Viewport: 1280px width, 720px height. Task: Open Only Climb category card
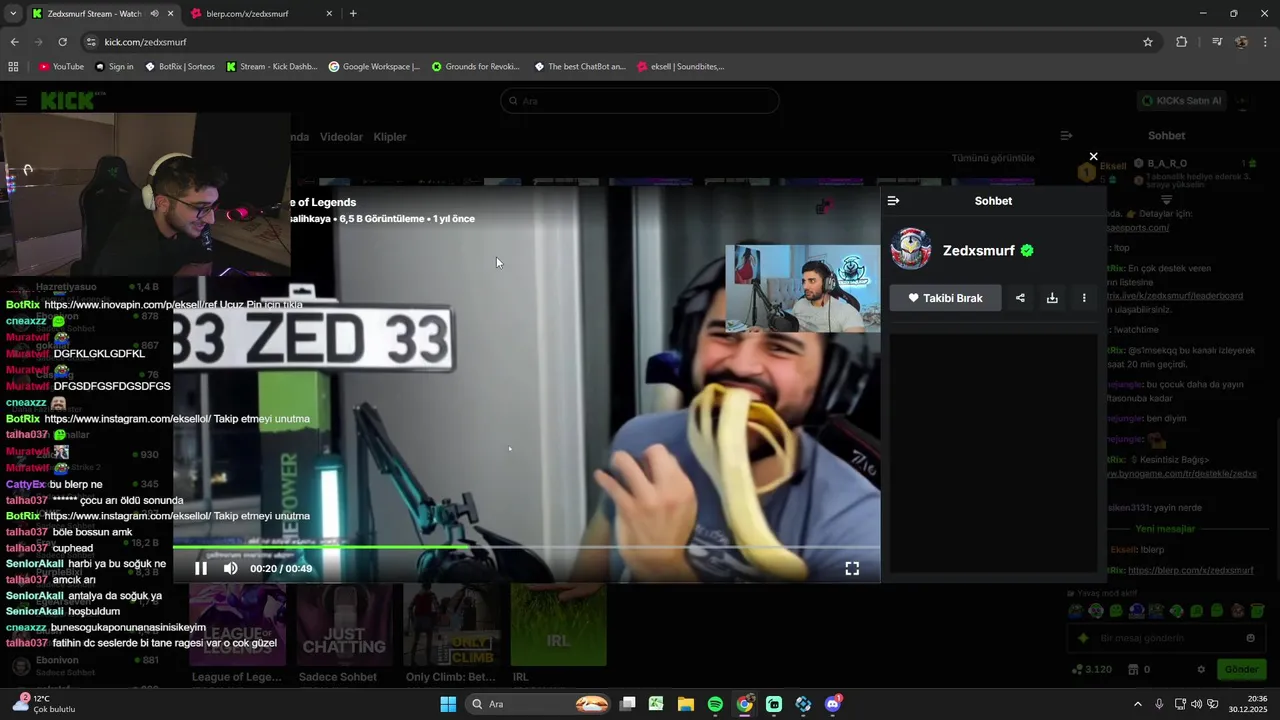[x=451, y=625]
